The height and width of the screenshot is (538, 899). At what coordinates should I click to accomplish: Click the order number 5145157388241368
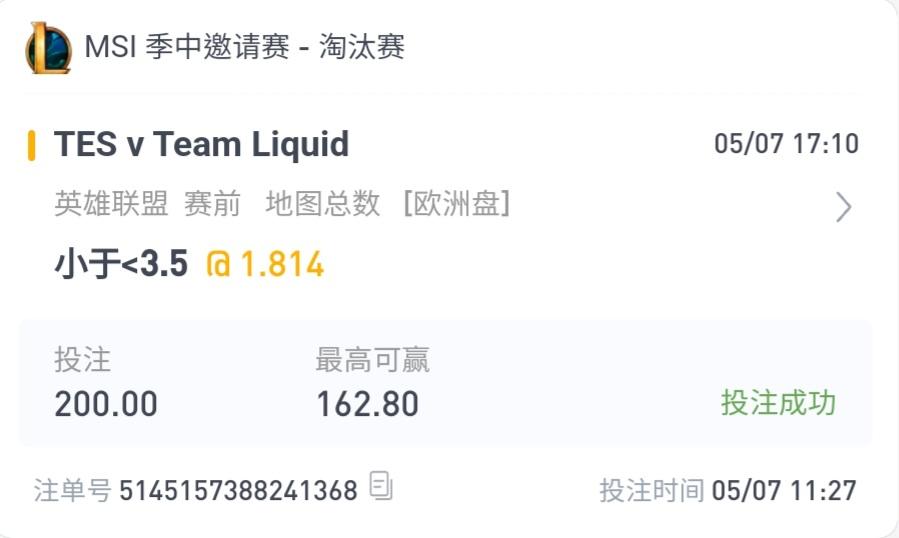tap(239, 490)
